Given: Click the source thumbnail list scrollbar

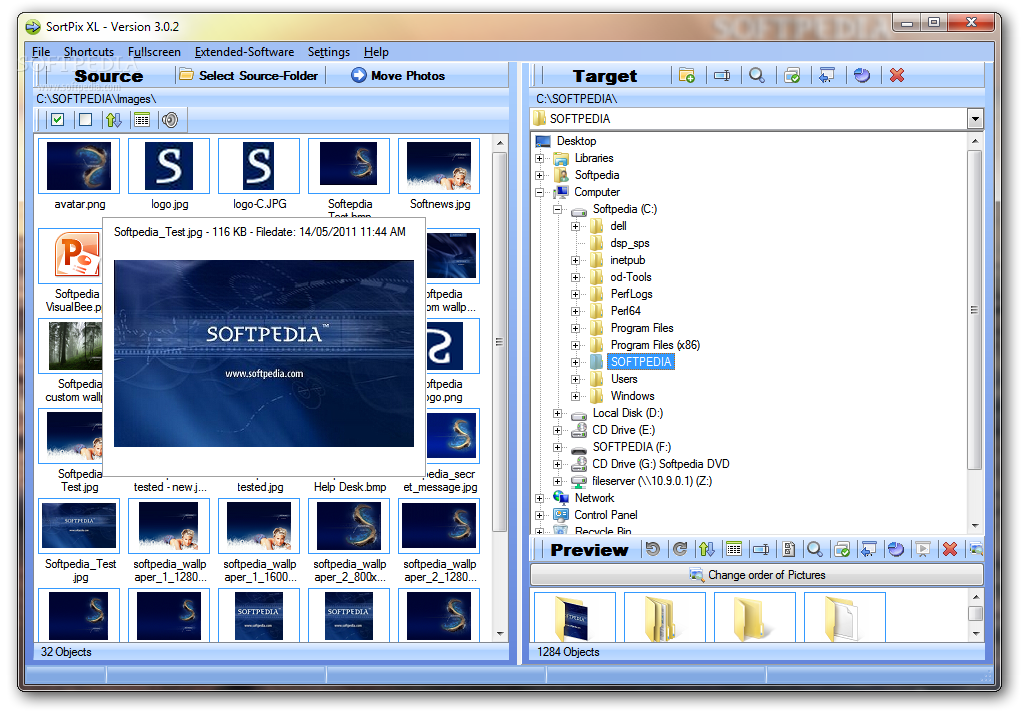Looking at the screenshot, I should tap(500, 342).
